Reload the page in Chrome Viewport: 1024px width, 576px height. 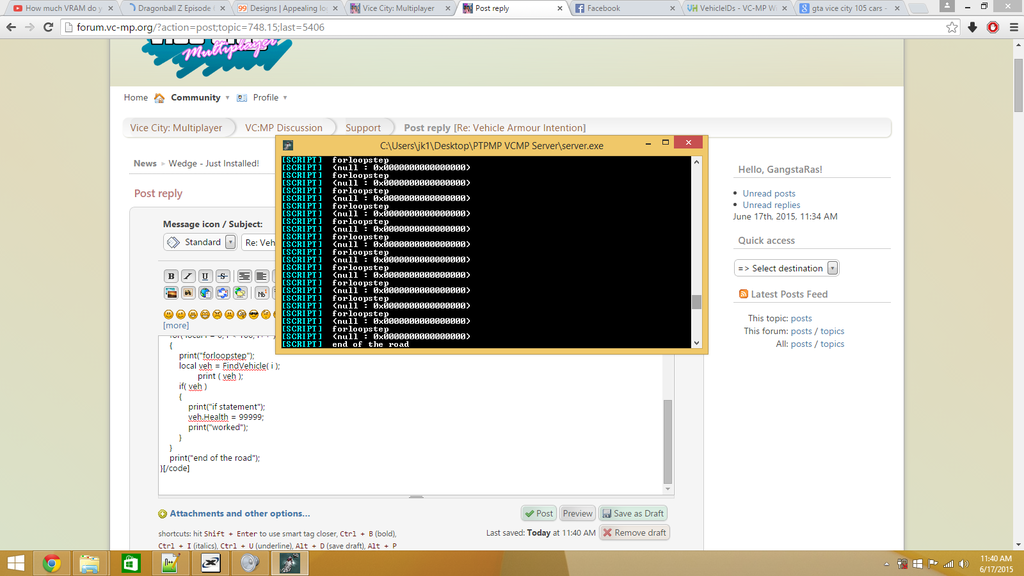point(48,27)
